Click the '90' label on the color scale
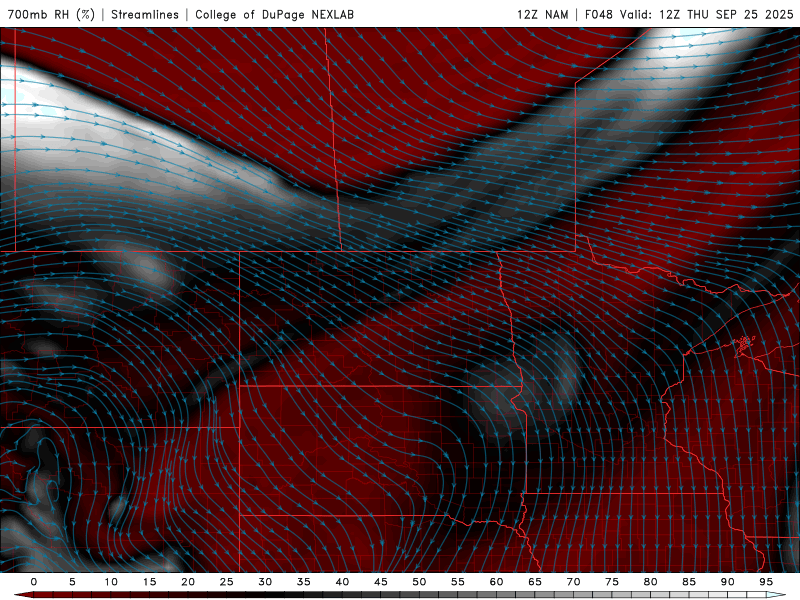 tap(727, 582)
